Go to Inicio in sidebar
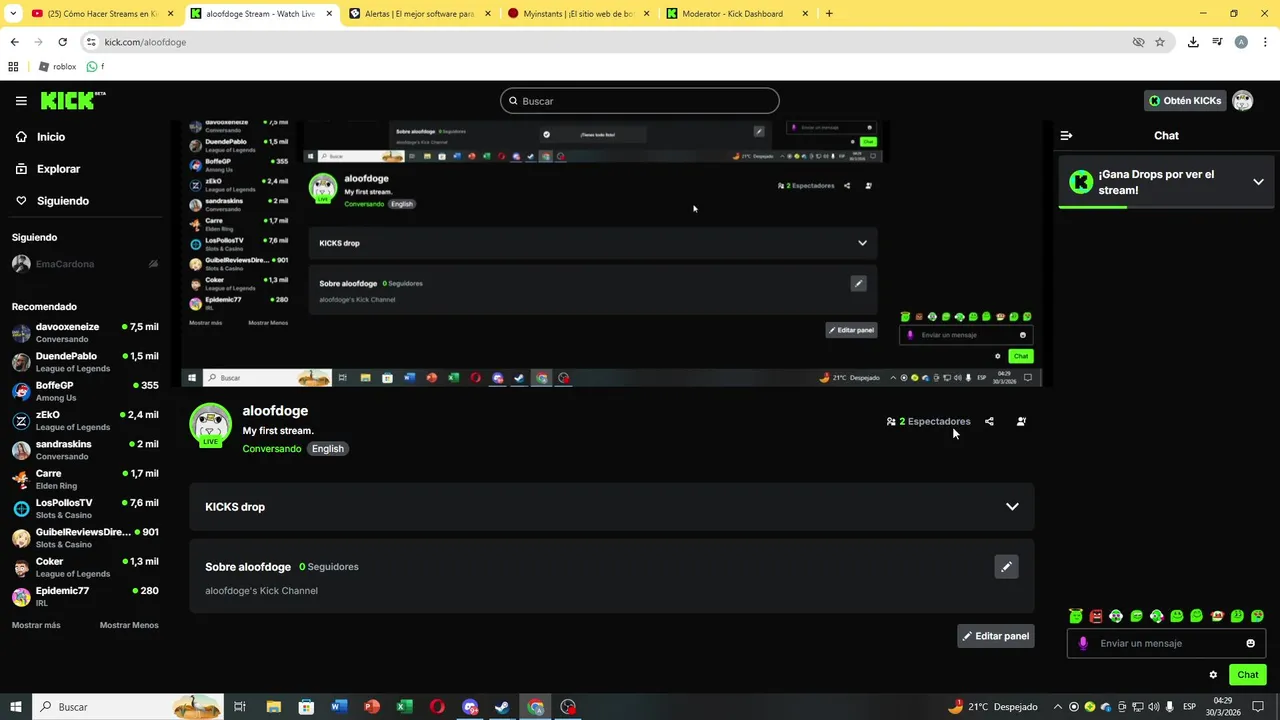The width and height of the screenshot is (1280, 720). pos(40,137)
